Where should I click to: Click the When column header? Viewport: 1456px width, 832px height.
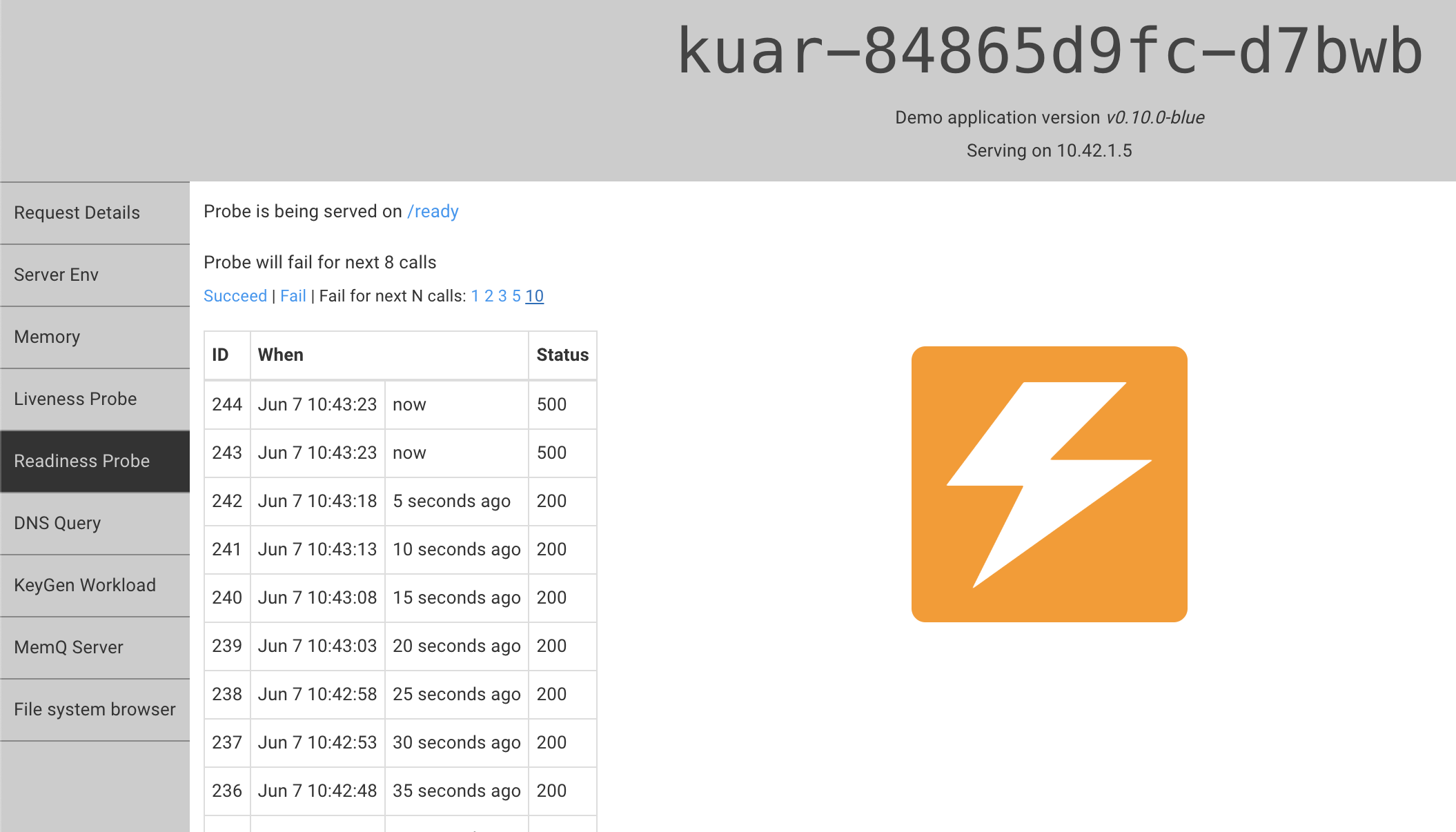280,355
